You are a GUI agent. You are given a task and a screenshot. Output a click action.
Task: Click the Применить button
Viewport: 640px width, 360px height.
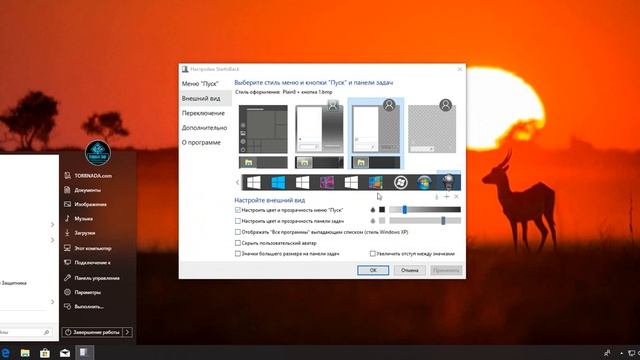pyautogui.click(x=446, y=270)
